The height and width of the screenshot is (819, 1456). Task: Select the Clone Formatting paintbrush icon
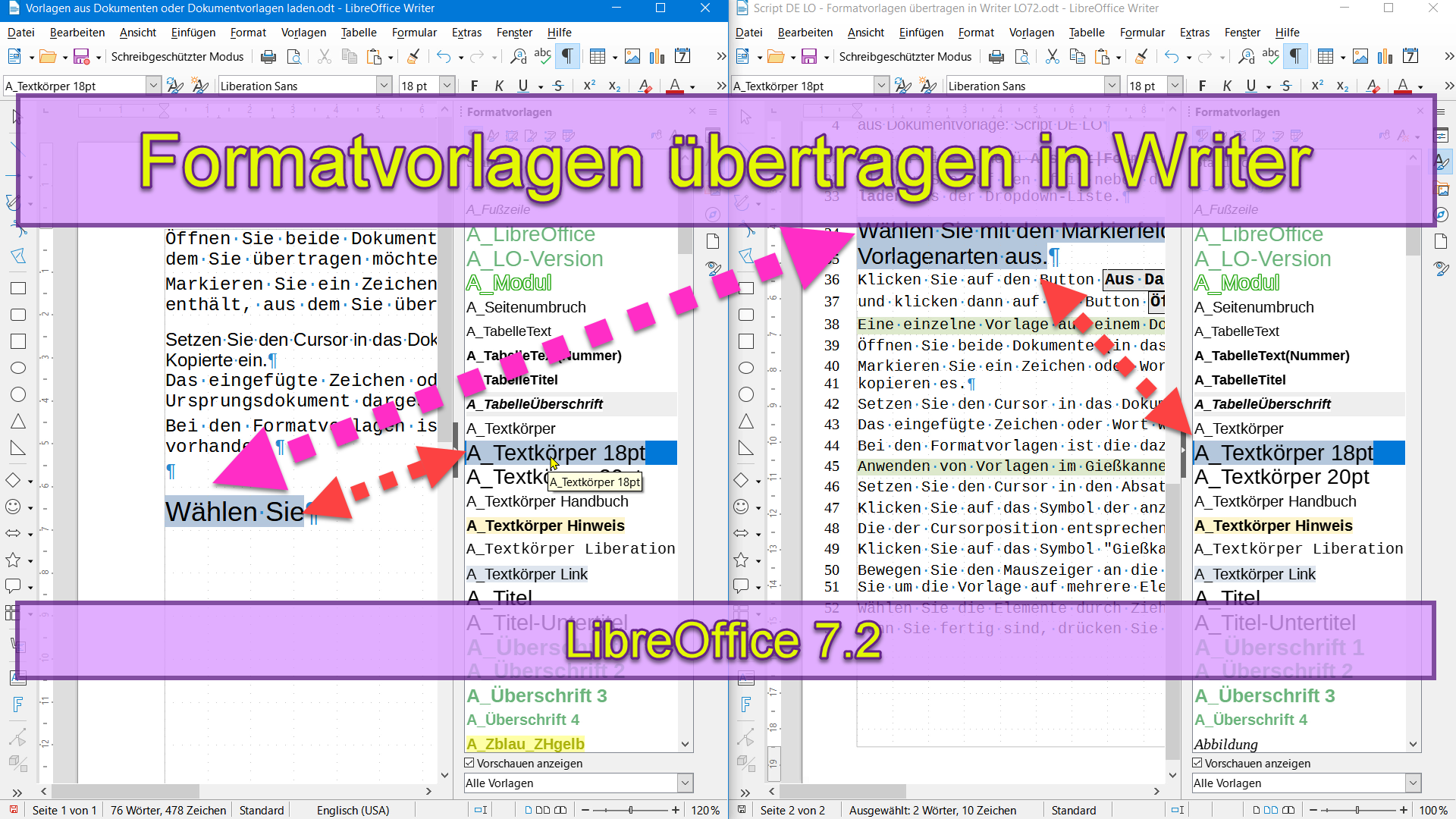(413, 56)
